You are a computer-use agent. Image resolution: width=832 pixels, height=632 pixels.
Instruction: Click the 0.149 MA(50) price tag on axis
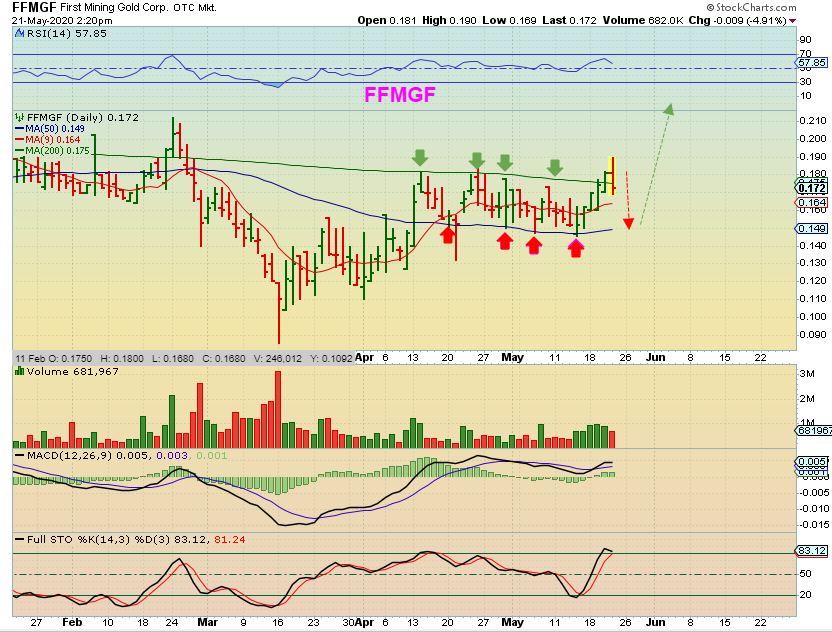(x=811, y=228)
